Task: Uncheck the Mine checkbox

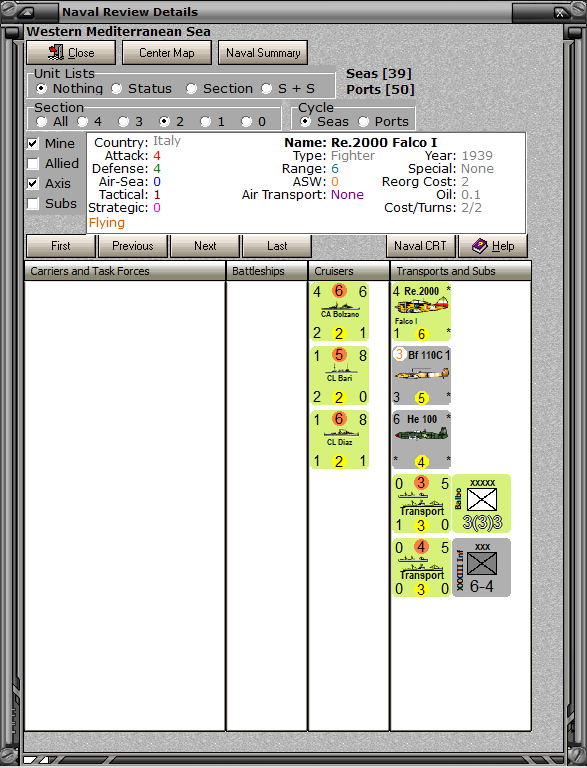Action: (x=33, y=144)
